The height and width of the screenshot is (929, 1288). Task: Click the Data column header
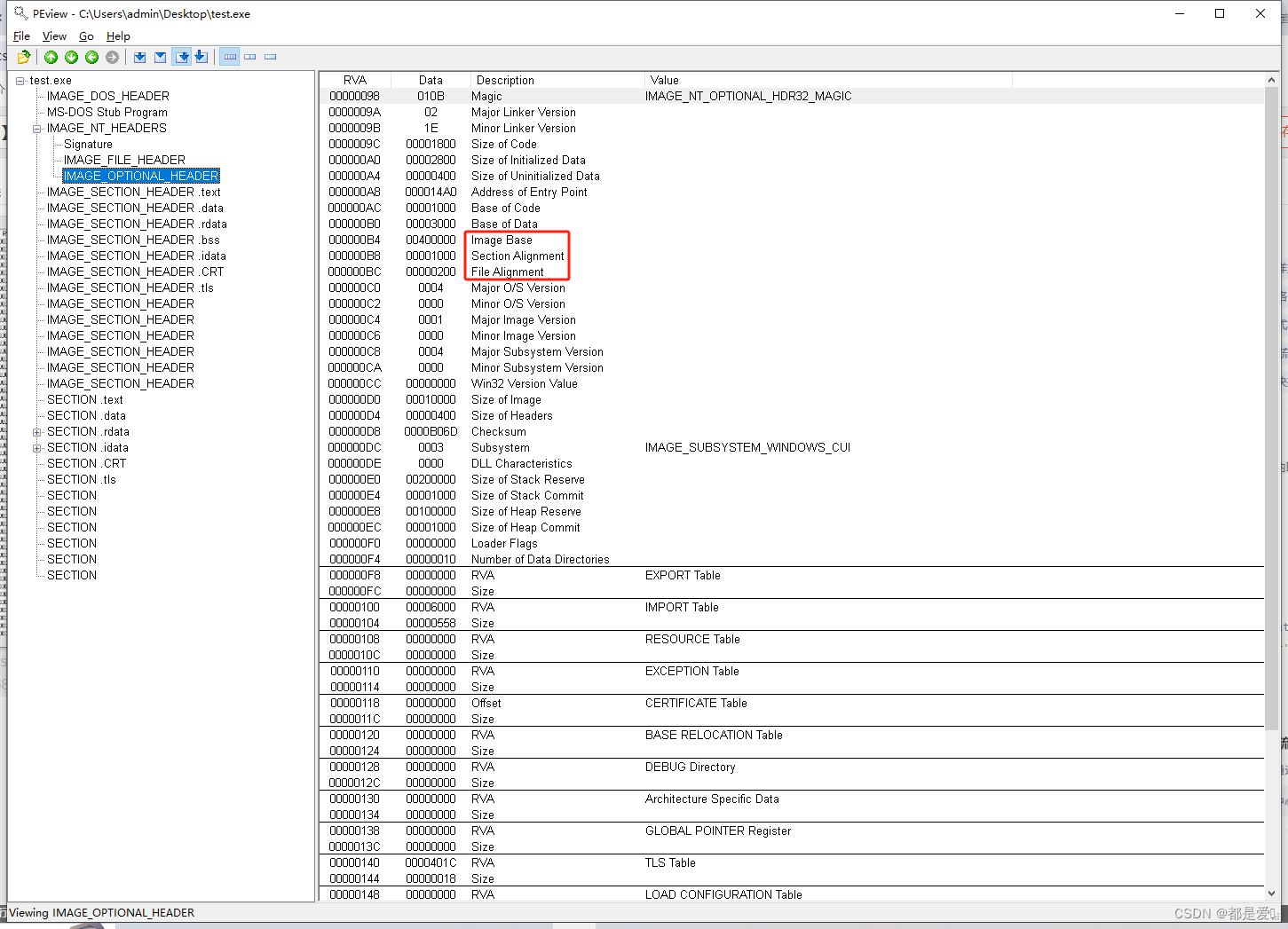431,80
